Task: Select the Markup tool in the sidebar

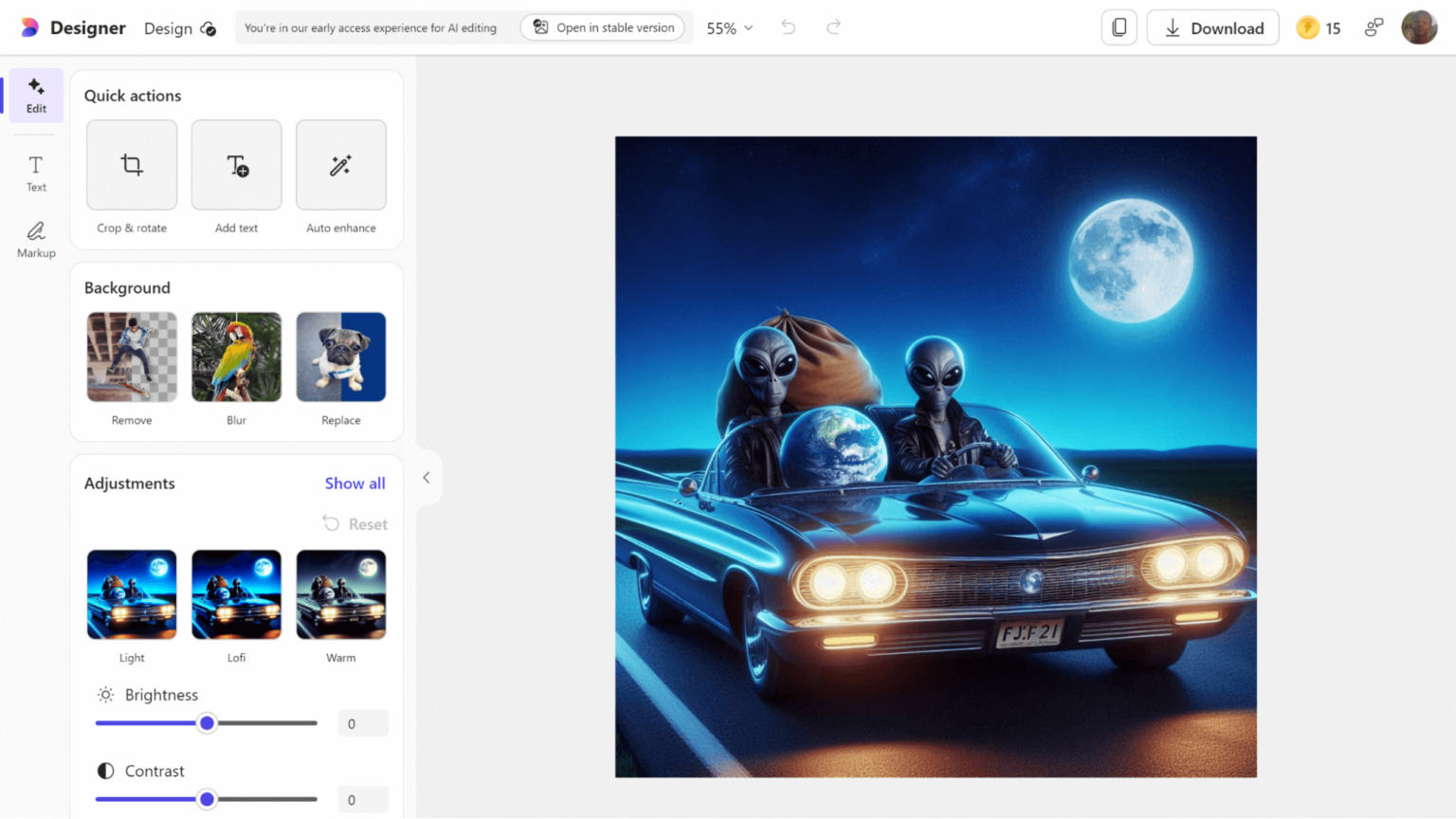Action: pos(35,238)
